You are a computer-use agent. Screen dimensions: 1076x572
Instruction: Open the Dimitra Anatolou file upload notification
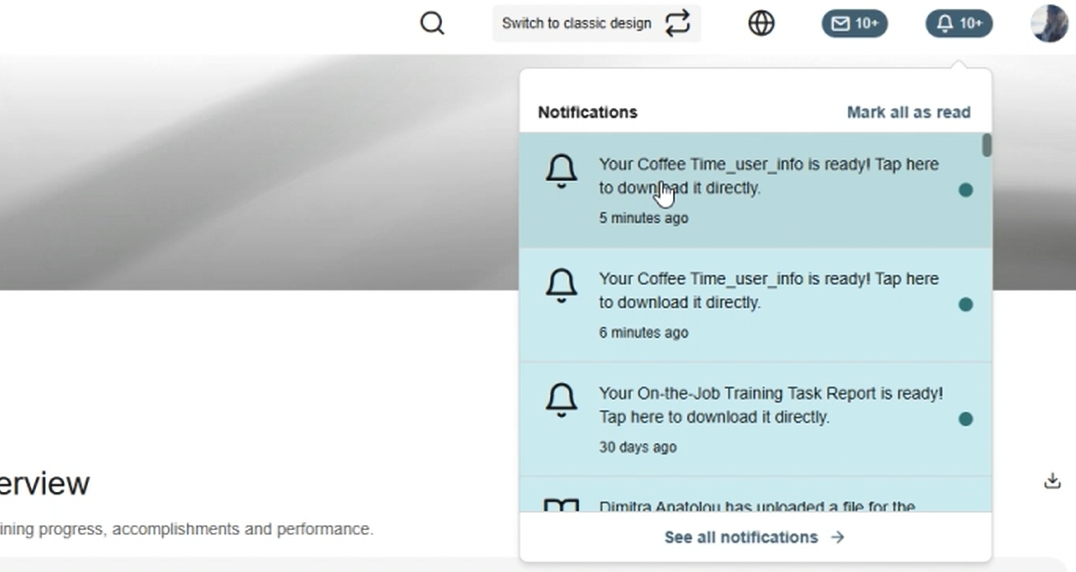point(756,502)
